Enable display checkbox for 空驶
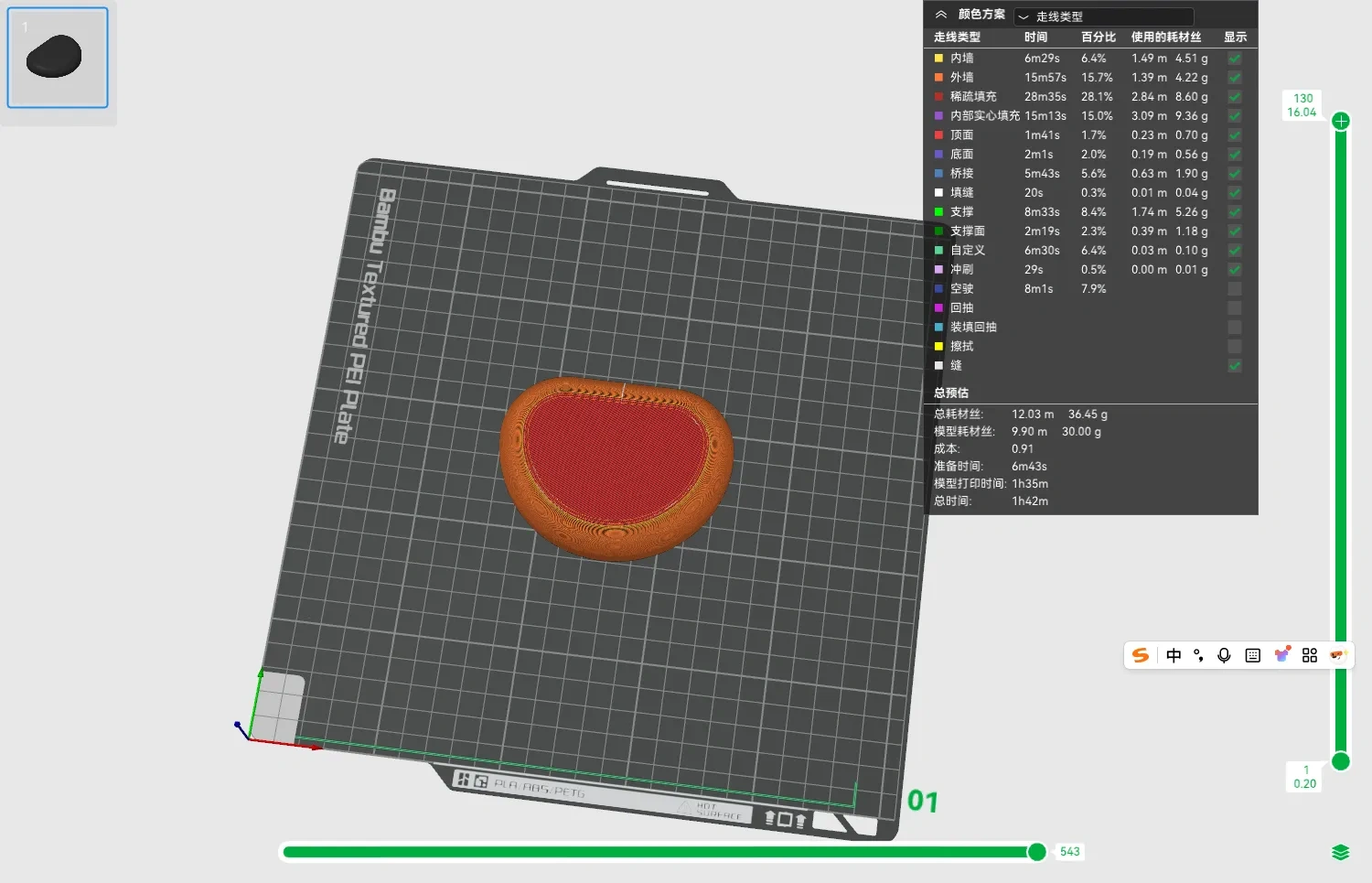 pos(1235,288)
